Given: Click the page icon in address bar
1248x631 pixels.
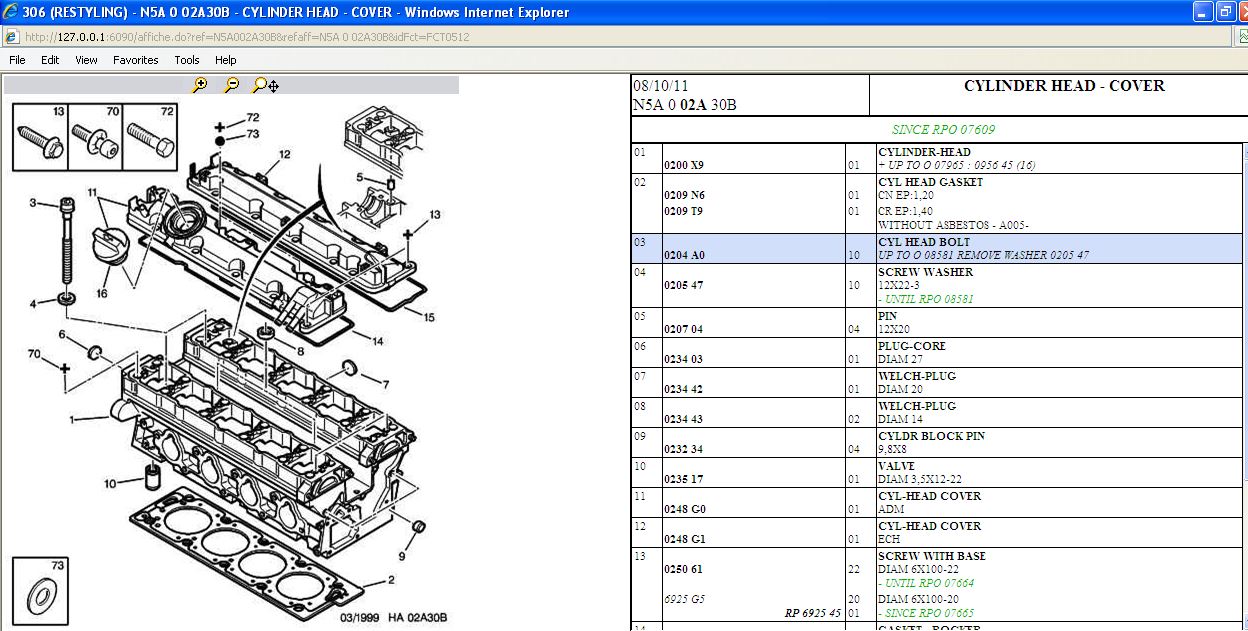Looking at the screenshot, I should click(12, 37).
